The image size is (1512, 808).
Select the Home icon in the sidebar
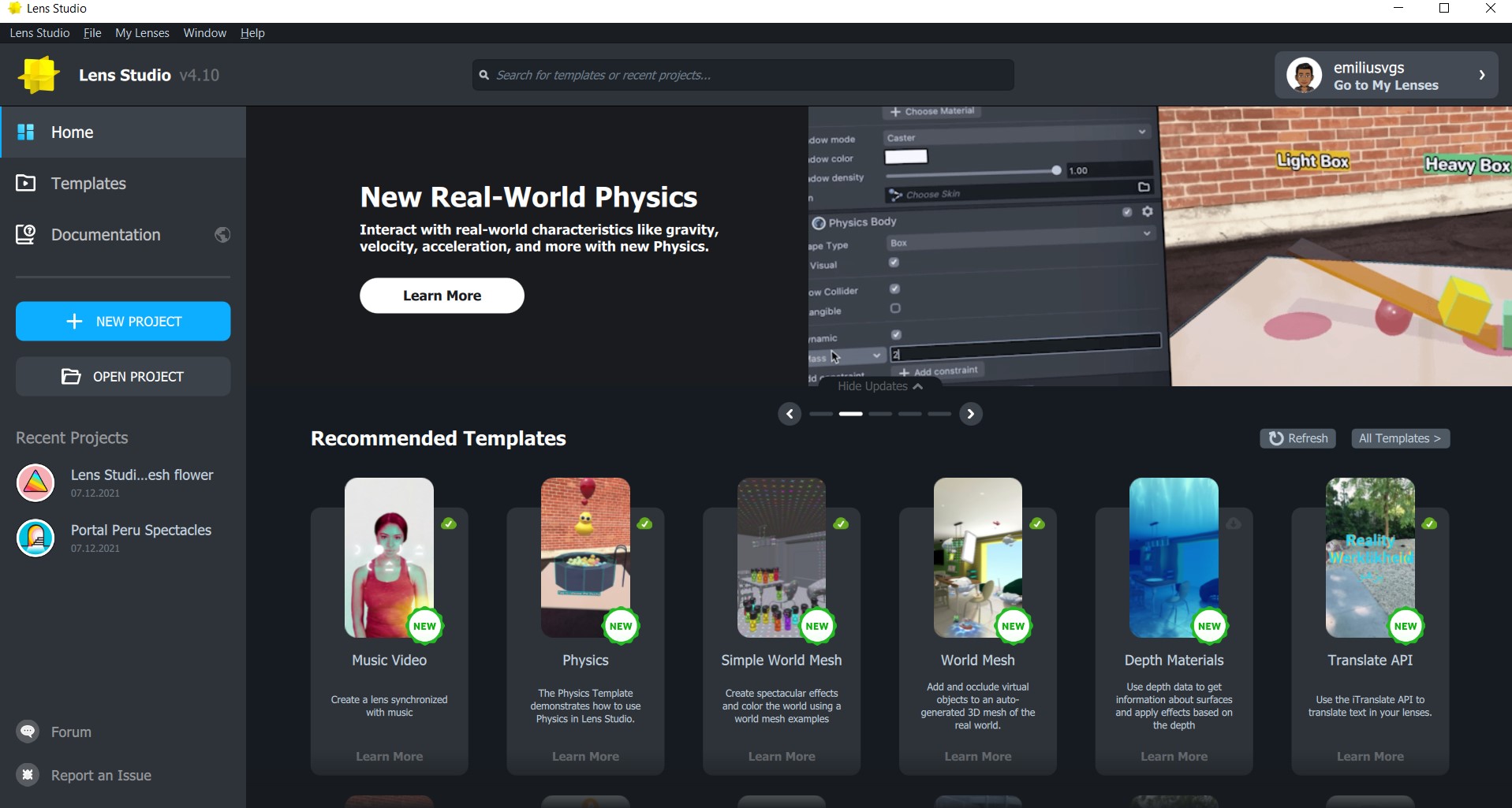[26, 132]
